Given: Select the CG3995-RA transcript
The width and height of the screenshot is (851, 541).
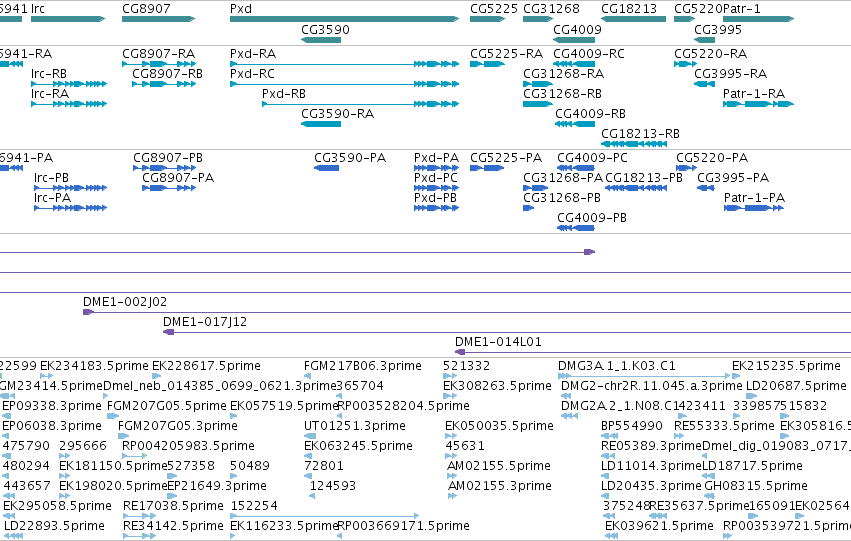Looking at the screenshot, I should 704,84.
